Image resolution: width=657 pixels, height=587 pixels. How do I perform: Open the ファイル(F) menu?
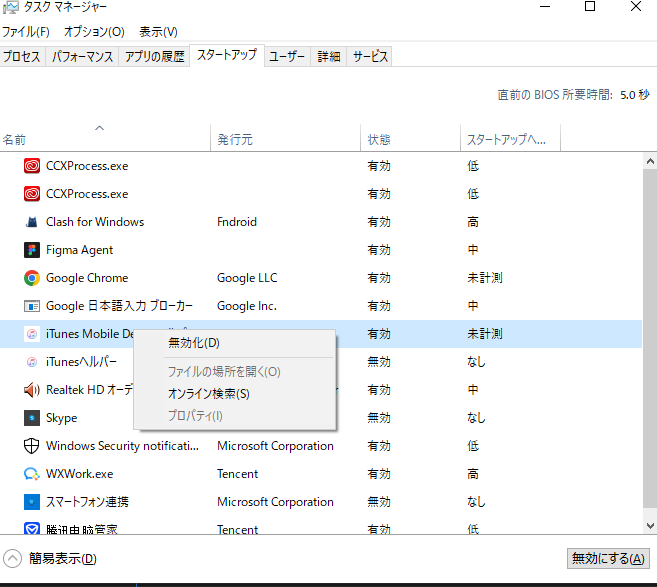pyautogui.click(x=26, y=31)
